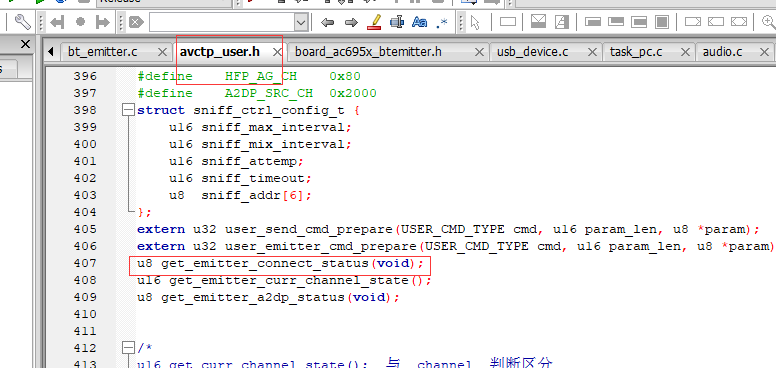The height and width of the screenshot is (368, 776).
Task: Click get_emitter_curr_channel_state declaration
Action: point(284,280)
